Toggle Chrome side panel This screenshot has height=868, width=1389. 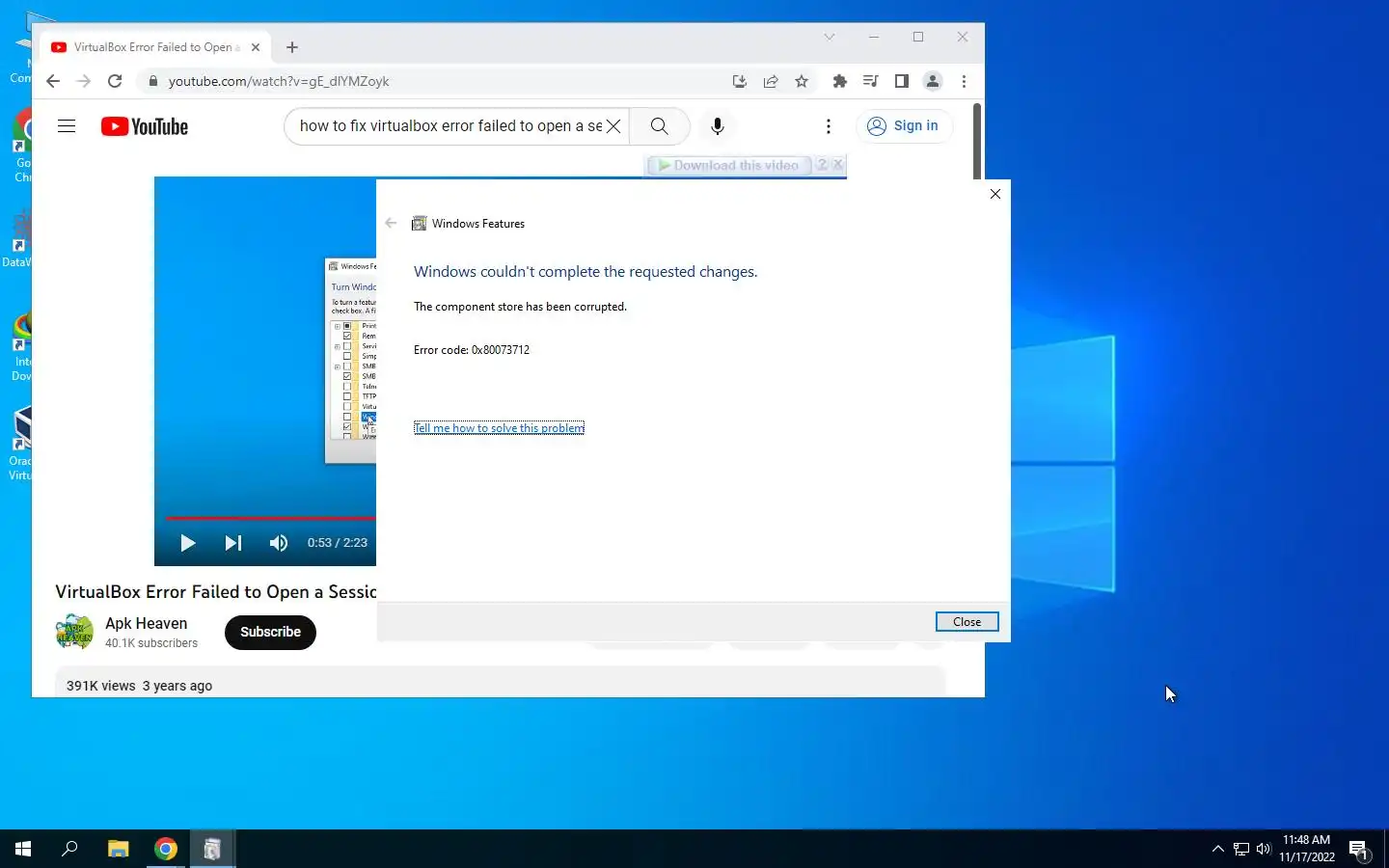[902, 82]
